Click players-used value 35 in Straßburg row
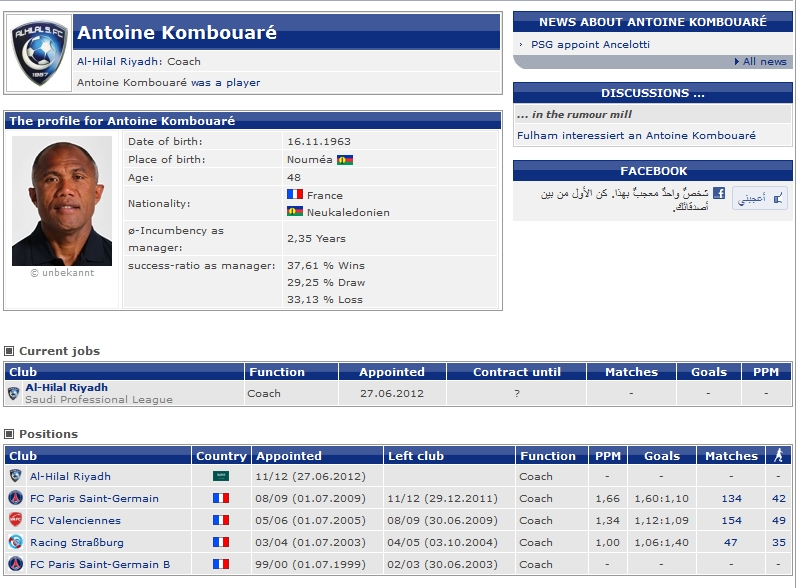The image size is (796, 588). pyautogui.click(x=778, y=542)
